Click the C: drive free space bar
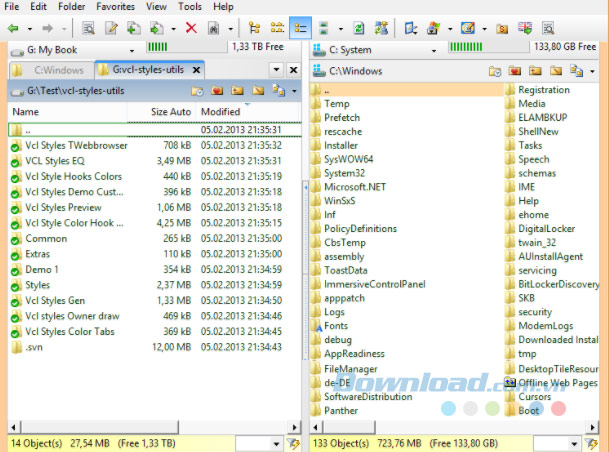609x452 pixels. 489,47
